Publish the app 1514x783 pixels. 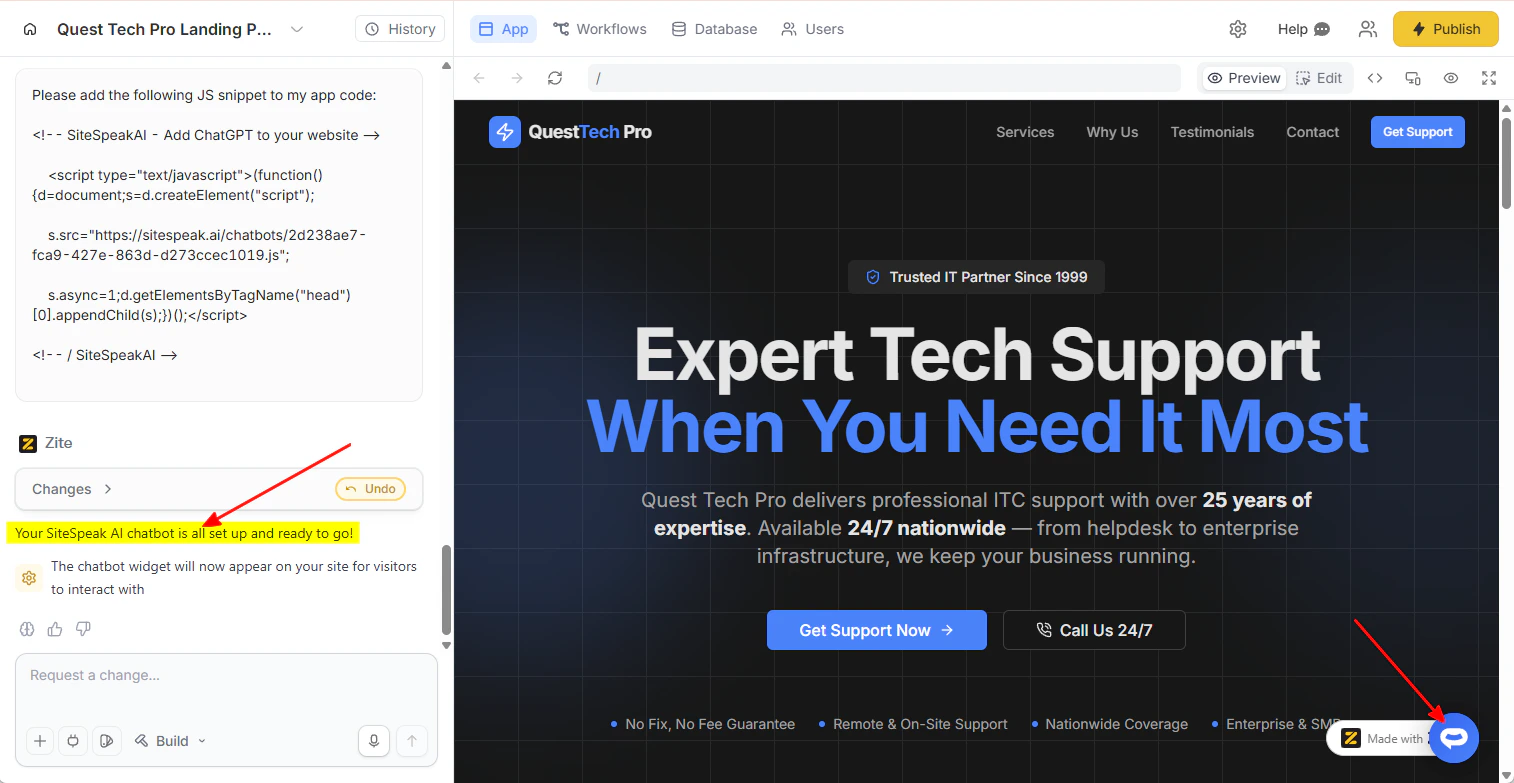pos(1446,29)
